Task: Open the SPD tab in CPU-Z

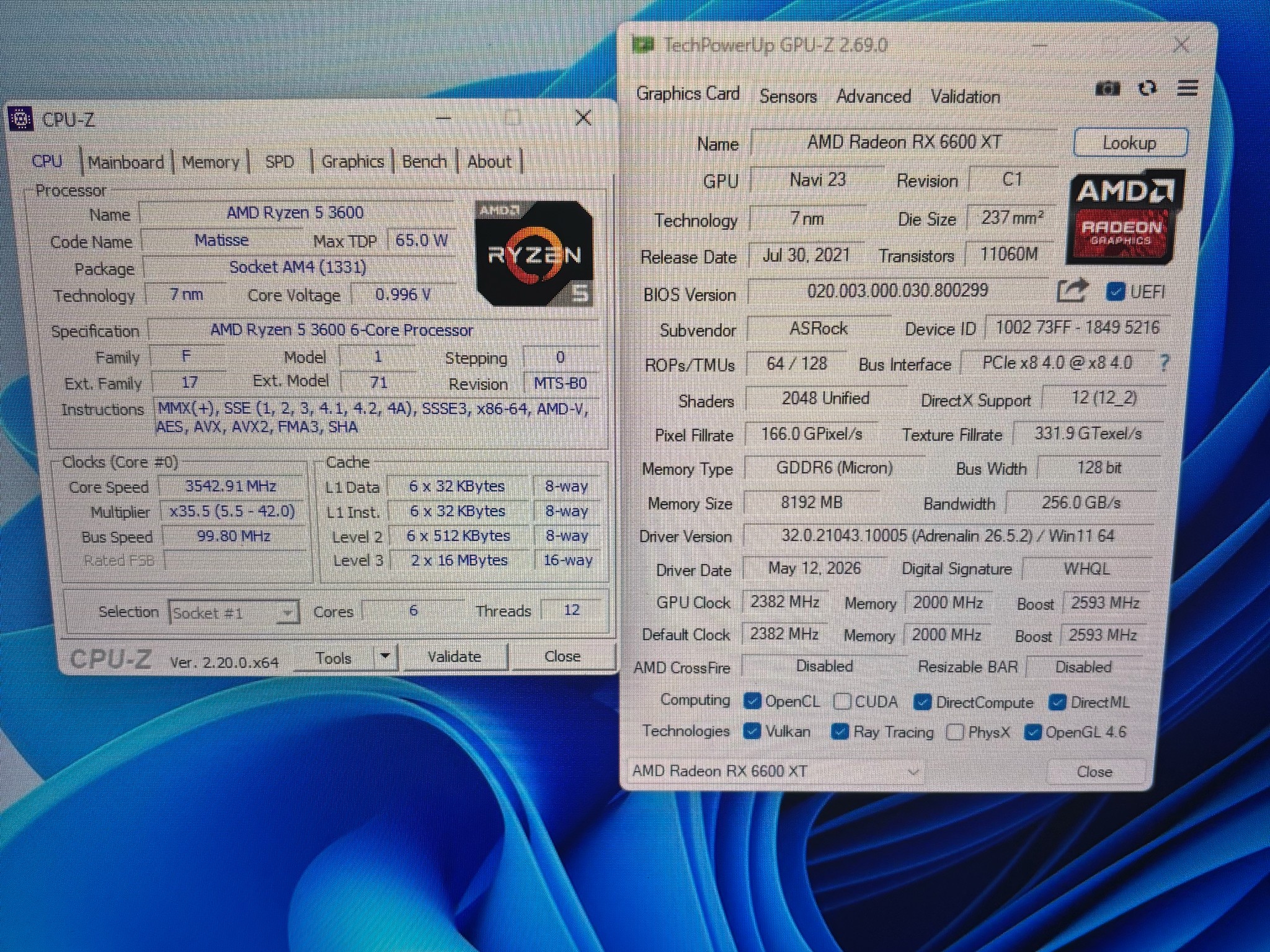Action: [279, 161]
